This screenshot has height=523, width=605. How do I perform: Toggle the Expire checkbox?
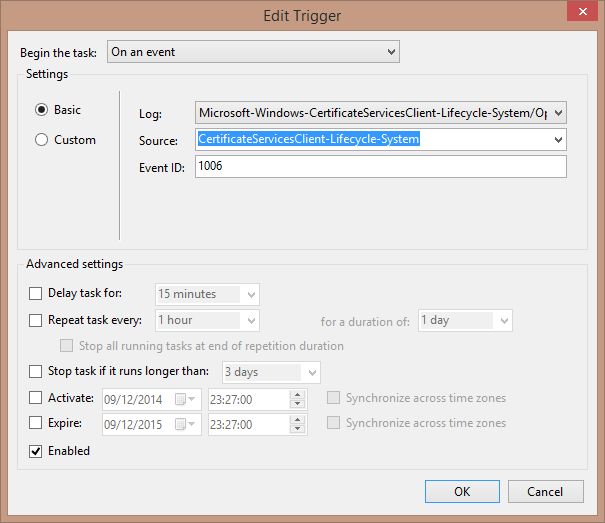coord(36,423)
